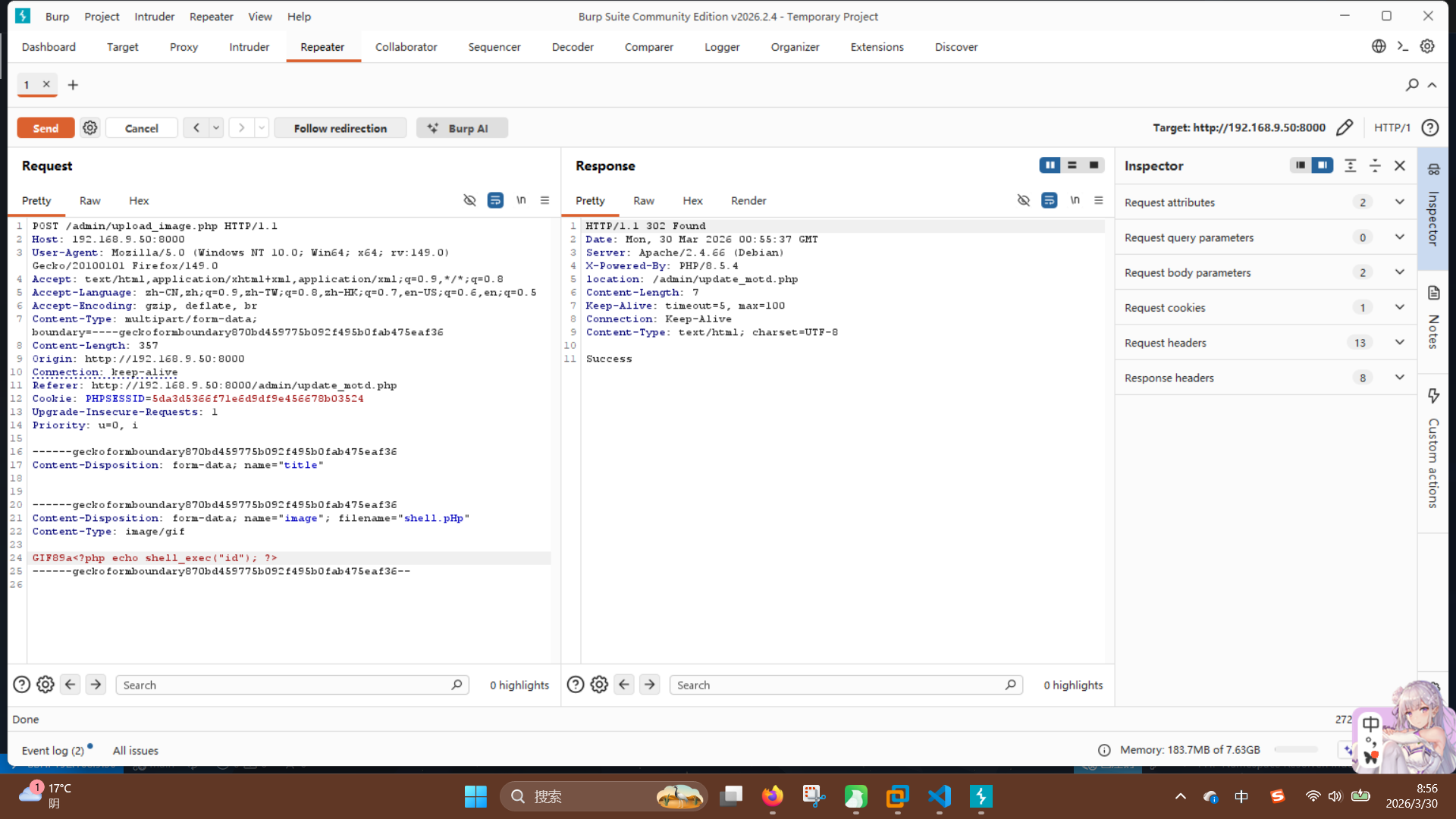
Task: Click the Burp AI sparkle button
Action: [462, 128]
